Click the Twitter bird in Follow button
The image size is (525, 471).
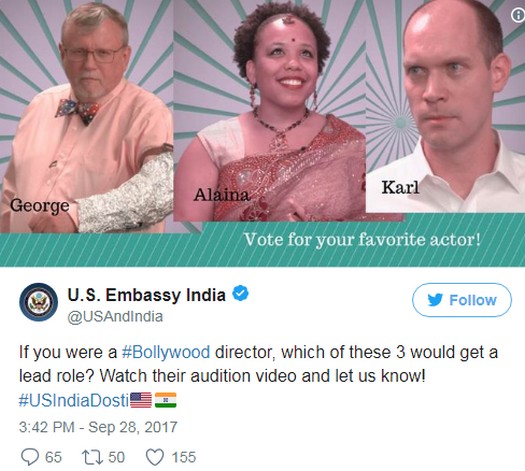[435, 300]
